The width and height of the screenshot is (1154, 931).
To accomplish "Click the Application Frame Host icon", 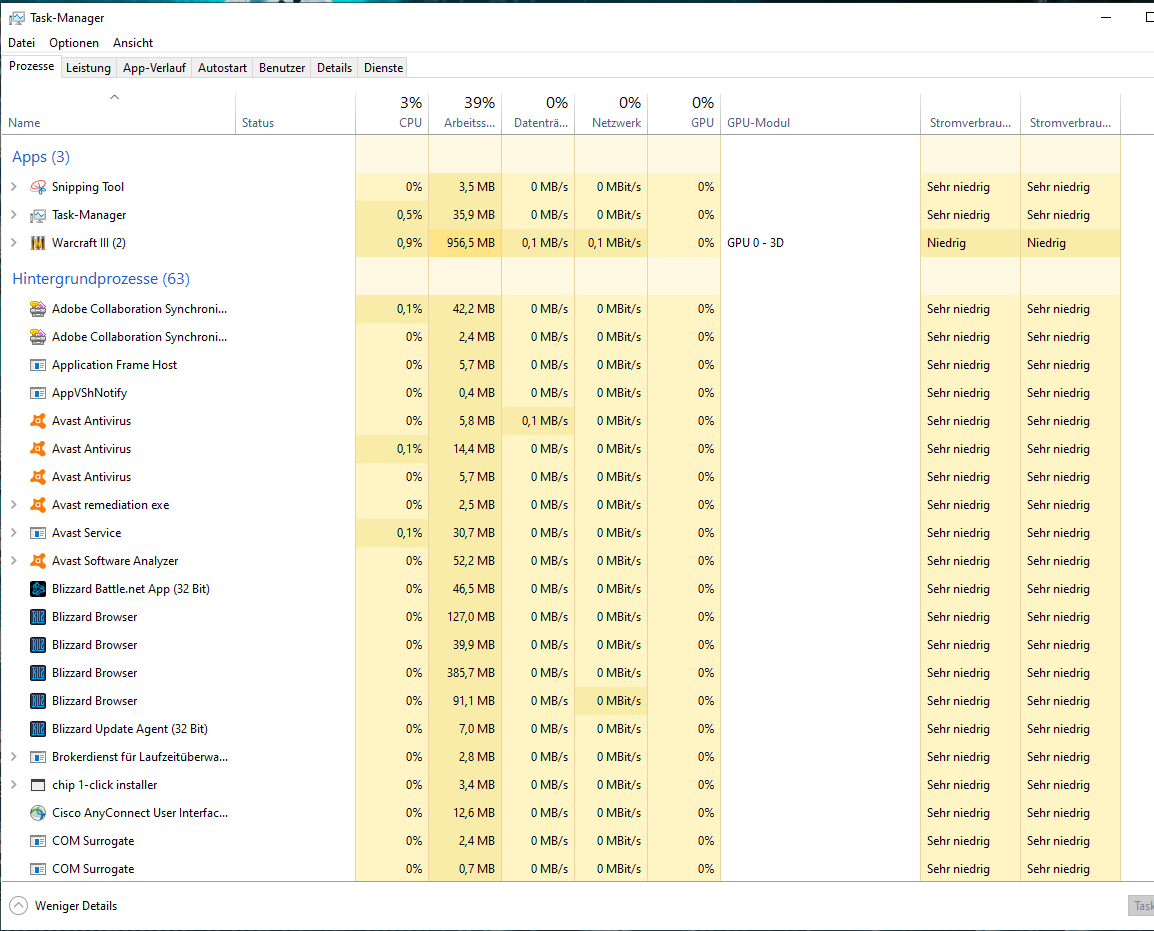I will coord(38,365).
